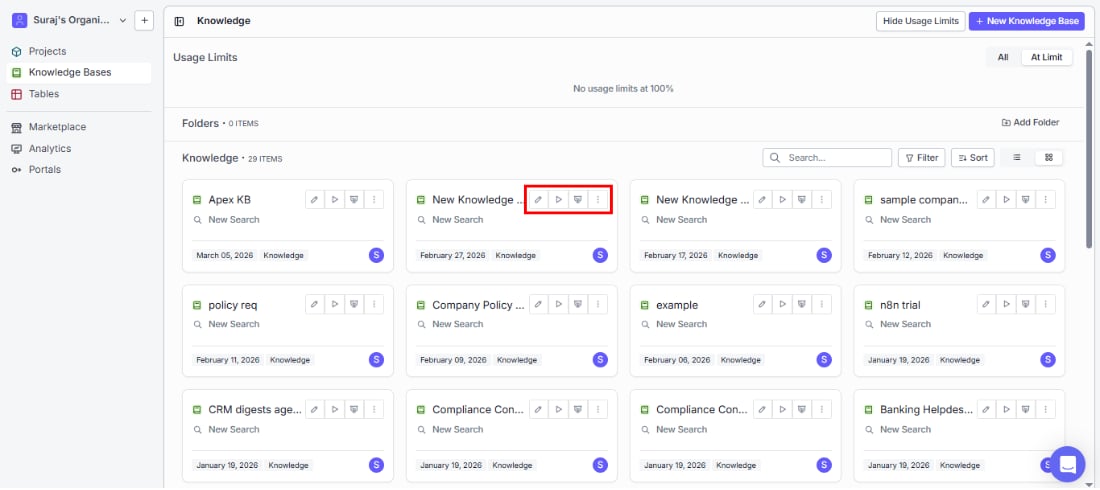Click the play icon on policy req card
Image resolution: width=1100 pixels, height=490 pixels.
click(x=335, y=304)
